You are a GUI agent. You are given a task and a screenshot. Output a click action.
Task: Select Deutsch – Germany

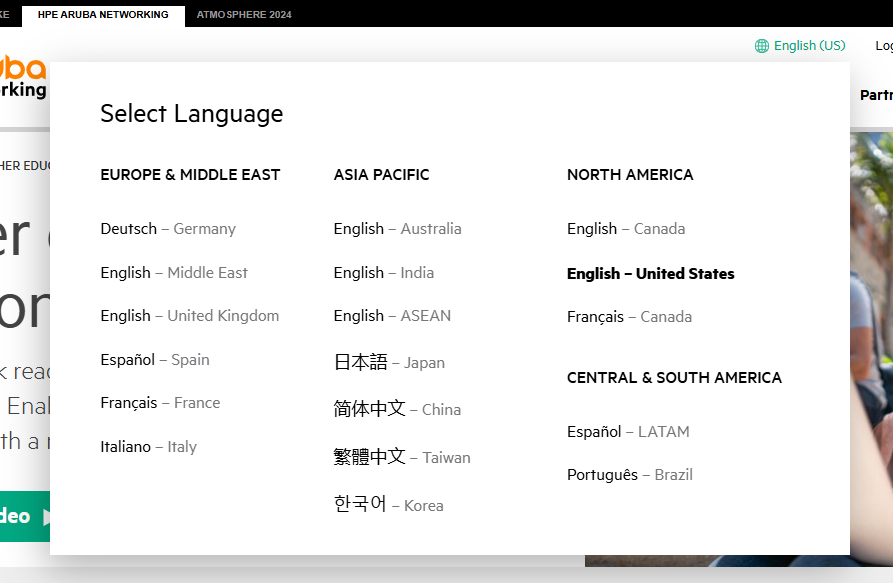tap(167, 228)
